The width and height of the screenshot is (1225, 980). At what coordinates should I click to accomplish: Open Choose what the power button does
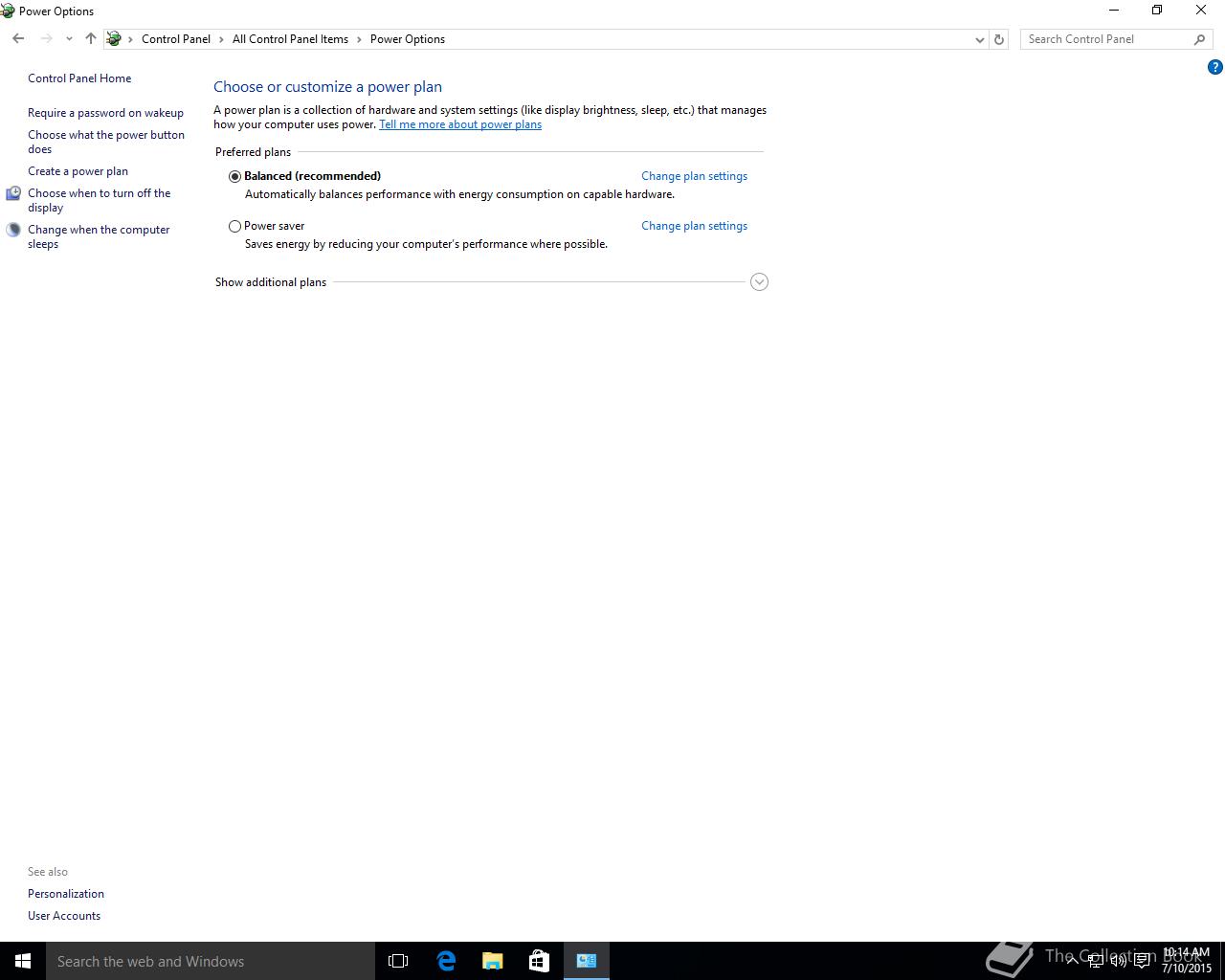pos(106,142)
